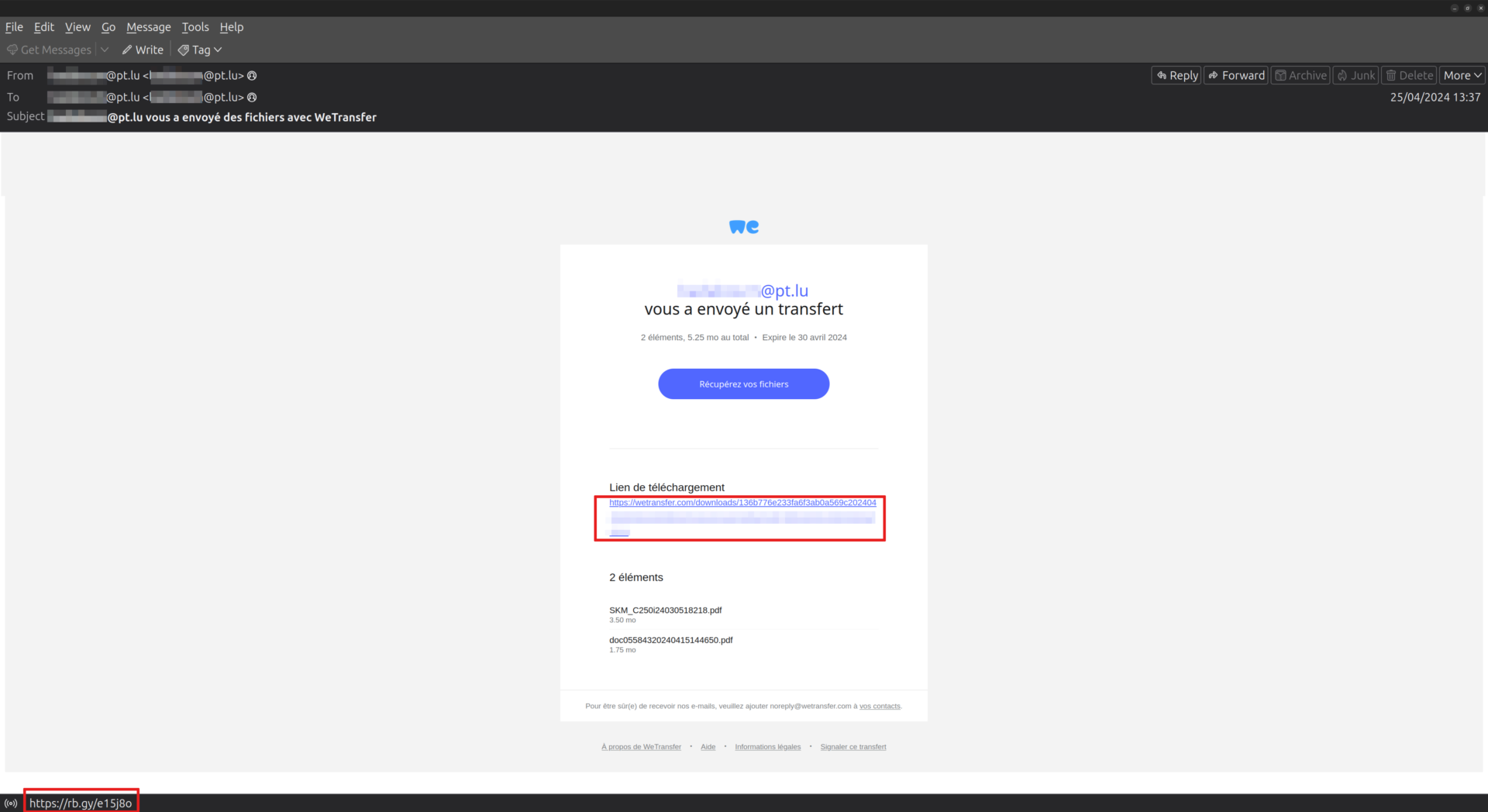Open the Help menu
The width and height of the screenshot is (1488, 812).
232,27
